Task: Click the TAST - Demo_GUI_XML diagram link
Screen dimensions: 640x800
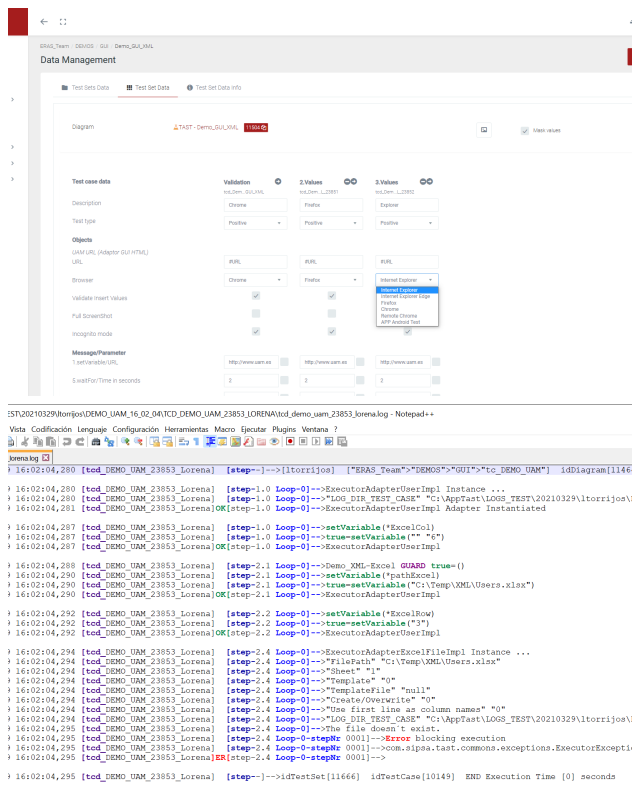Action: pos(207,127)
